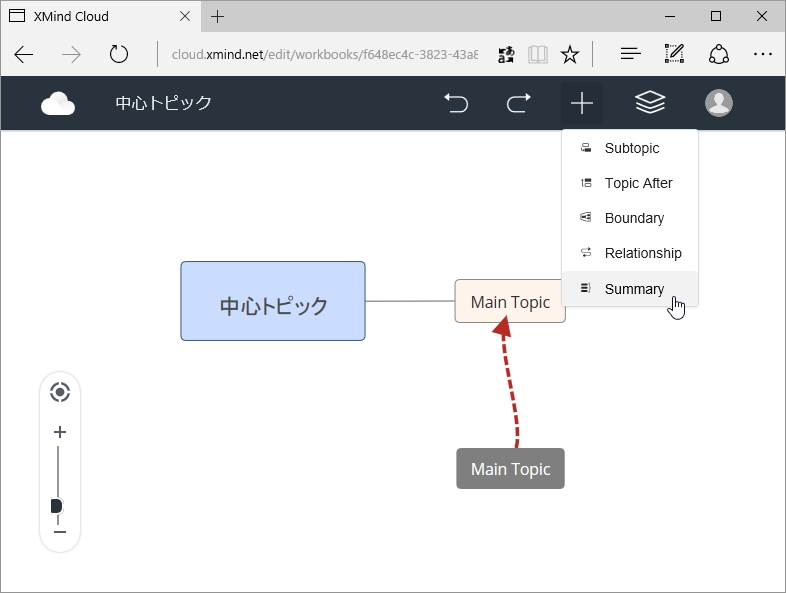This screenshot has height=593, width=786.
Task: Click the XMind cloud home icon
Action: coord(58,103)
